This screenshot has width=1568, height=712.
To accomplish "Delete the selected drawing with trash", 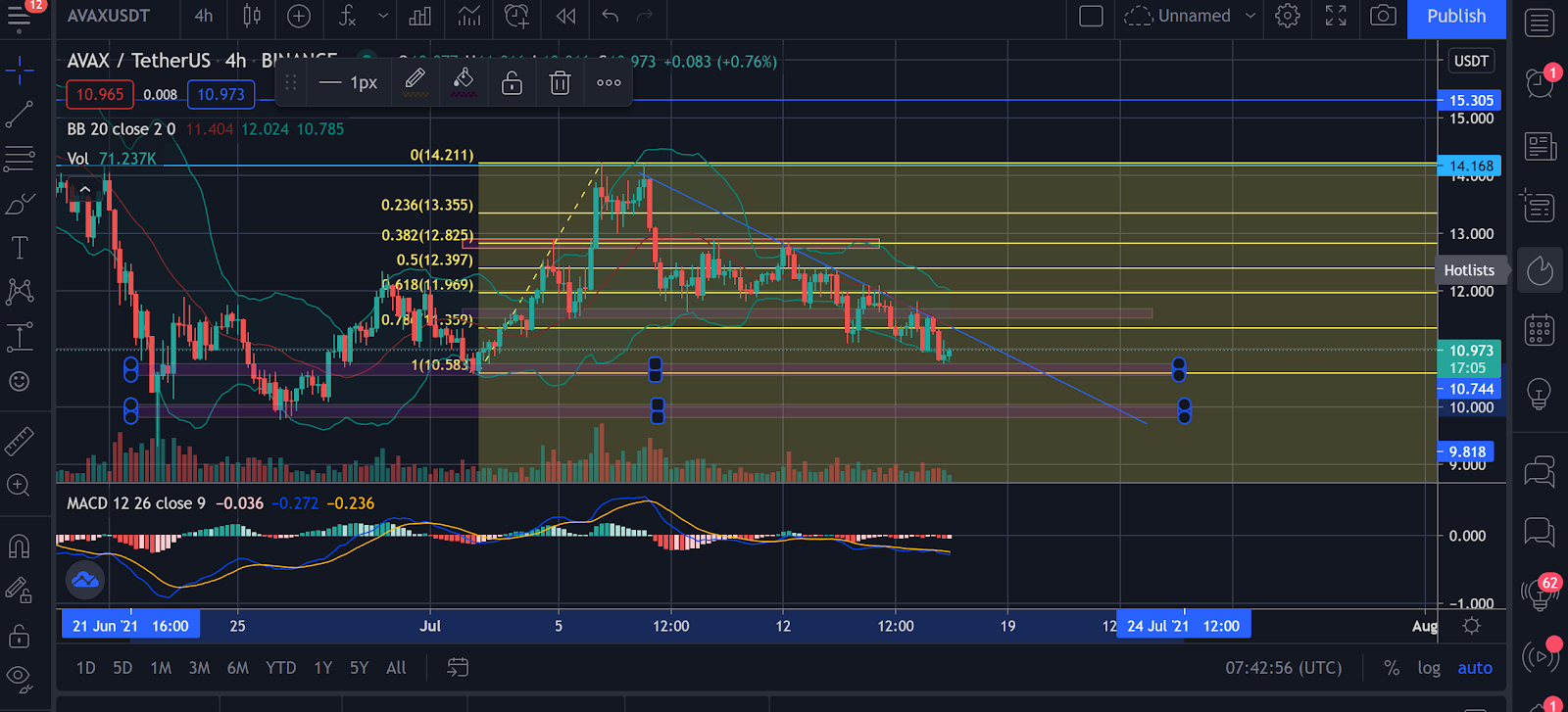I will point(560,83).
